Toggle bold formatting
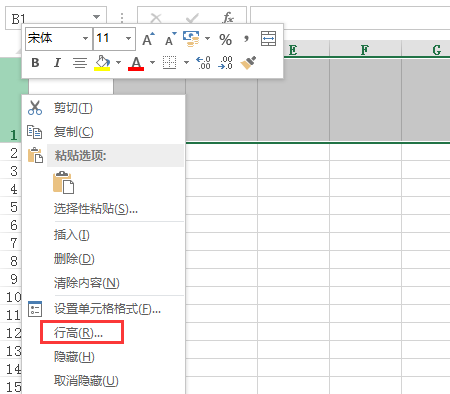 point(35,63)
